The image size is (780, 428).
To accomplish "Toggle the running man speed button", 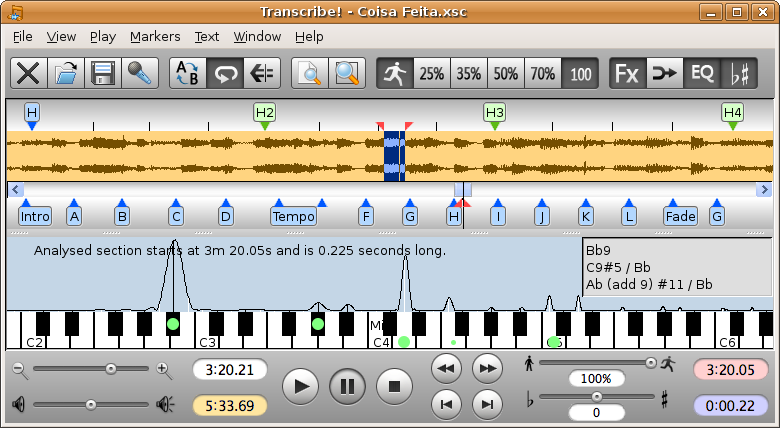I will coord(395,74).
